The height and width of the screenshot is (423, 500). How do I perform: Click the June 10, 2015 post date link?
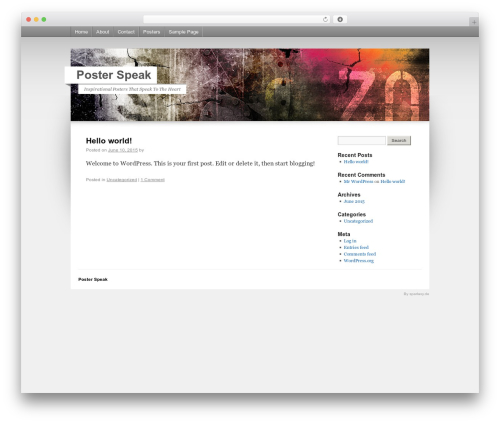click(x=123, y=150)
